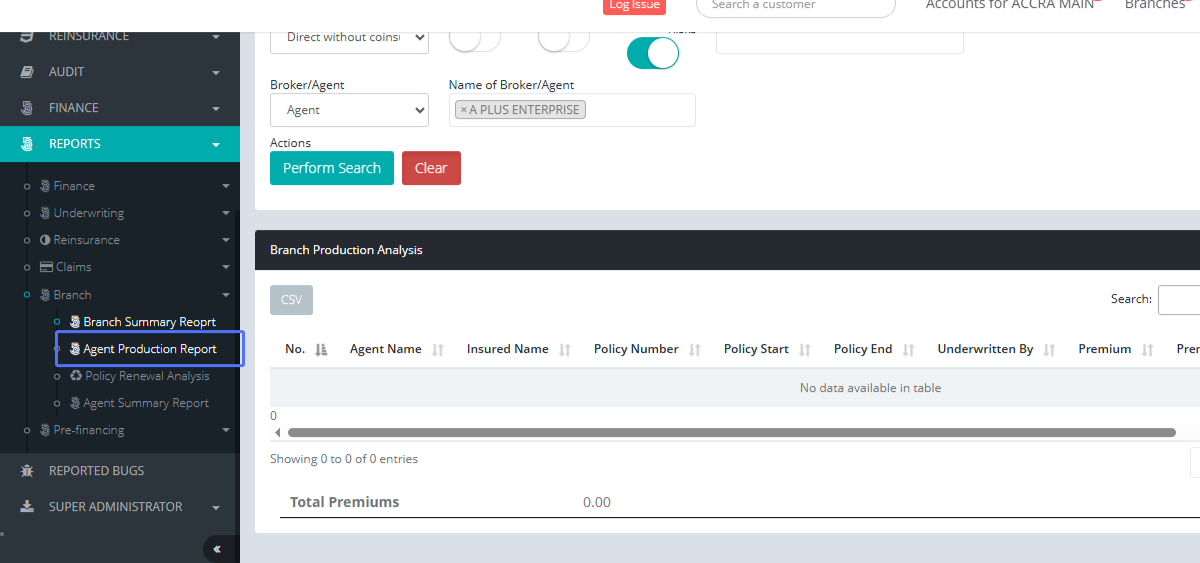Sort table by Agent Name column arrows
Viewport: 1200px width, 563px height.
point(438,350)
